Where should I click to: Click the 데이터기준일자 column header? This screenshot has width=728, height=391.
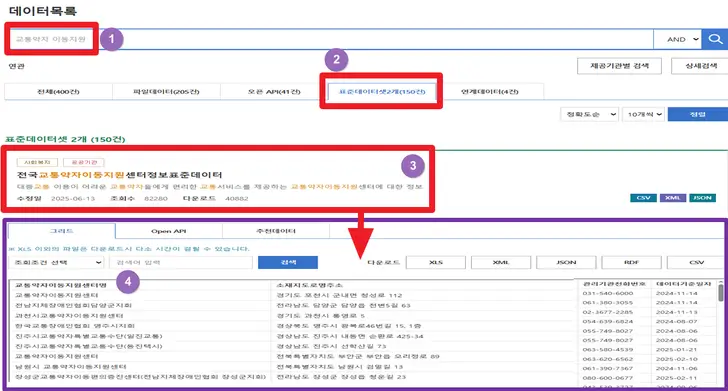point(683,284)
